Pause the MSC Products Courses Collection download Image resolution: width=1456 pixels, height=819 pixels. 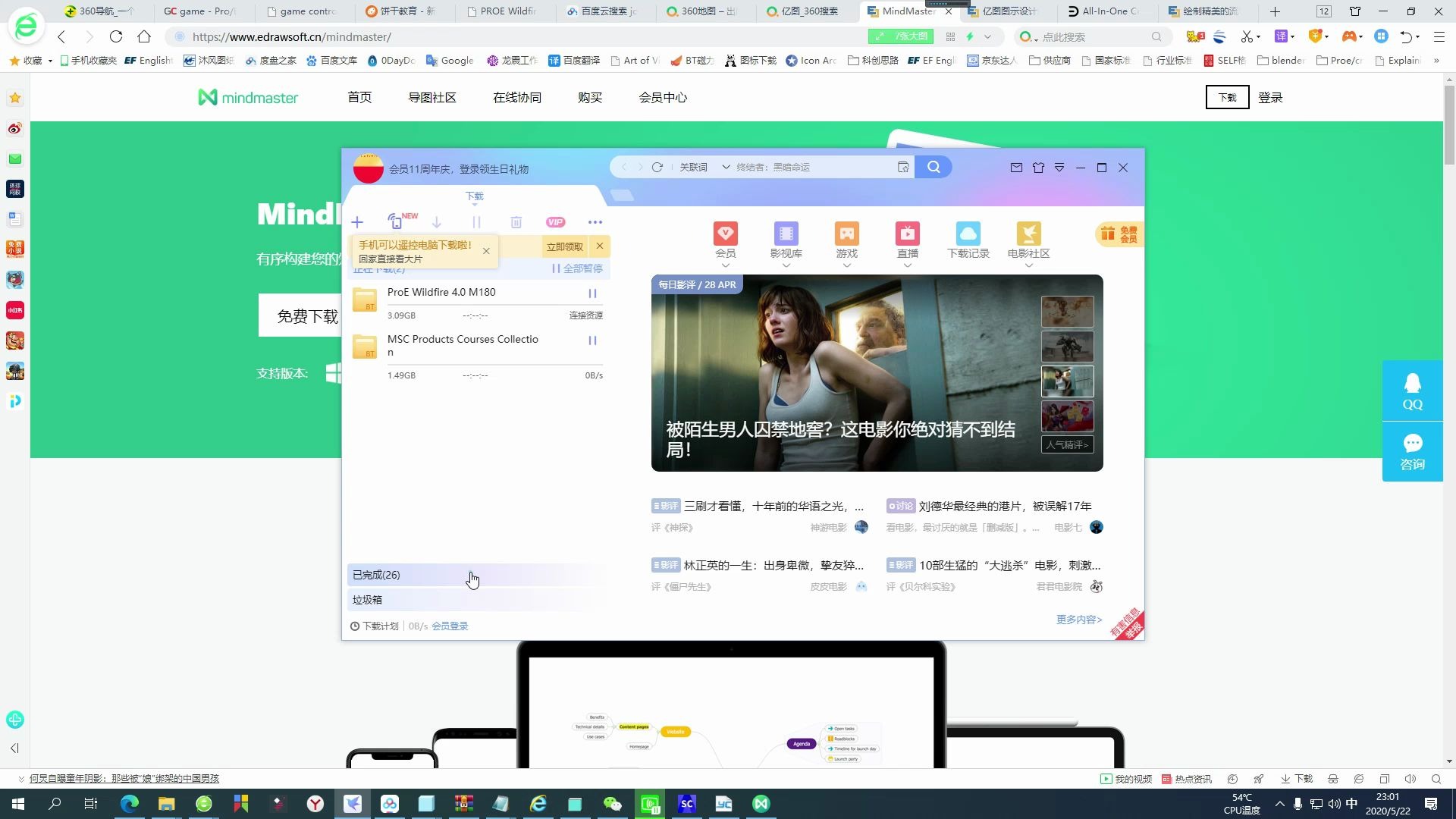click(593, 340)
